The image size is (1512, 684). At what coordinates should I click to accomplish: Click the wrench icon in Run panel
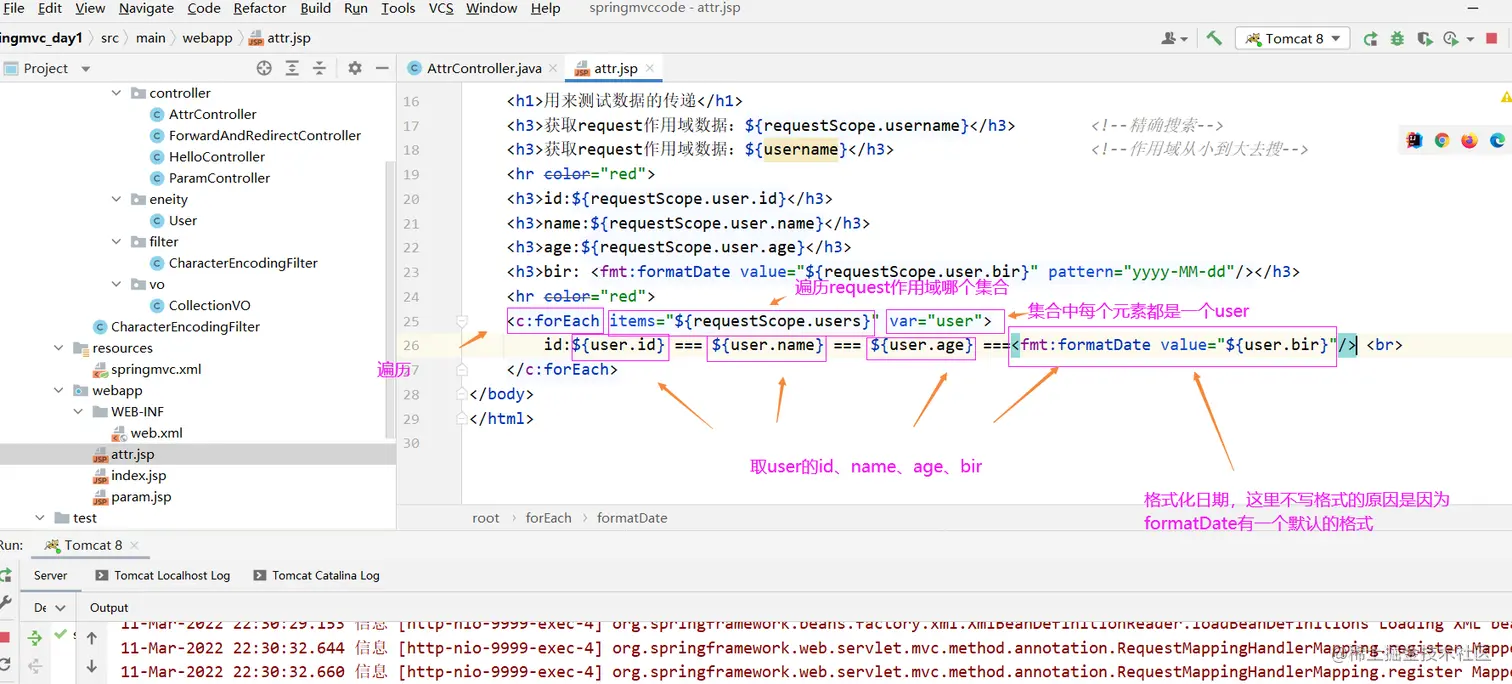[4, 603]
